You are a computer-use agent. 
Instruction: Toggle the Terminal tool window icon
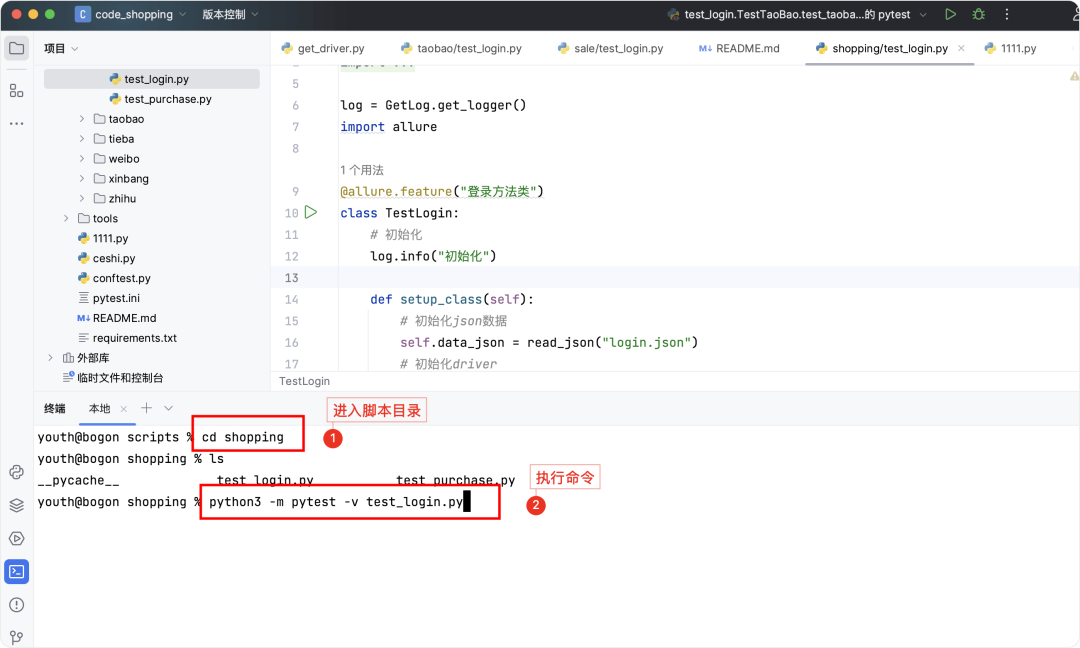coord(17,572)
